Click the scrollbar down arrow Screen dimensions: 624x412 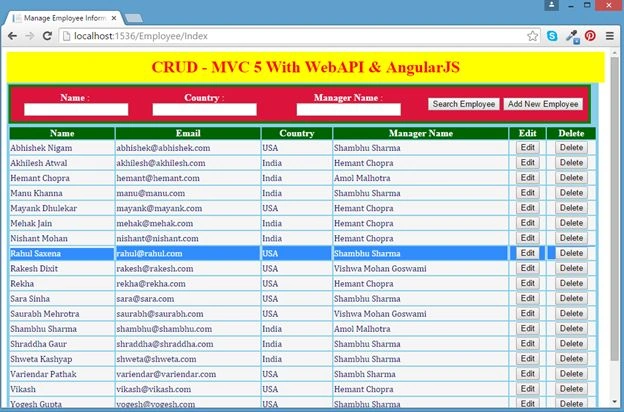[615, 402]
